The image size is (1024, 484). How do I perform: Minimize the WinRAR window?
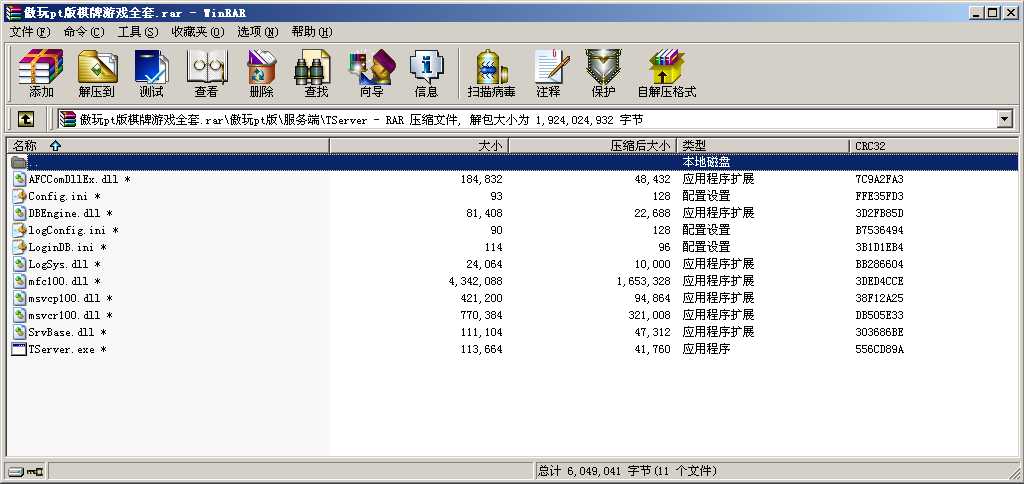coord(978,12)
